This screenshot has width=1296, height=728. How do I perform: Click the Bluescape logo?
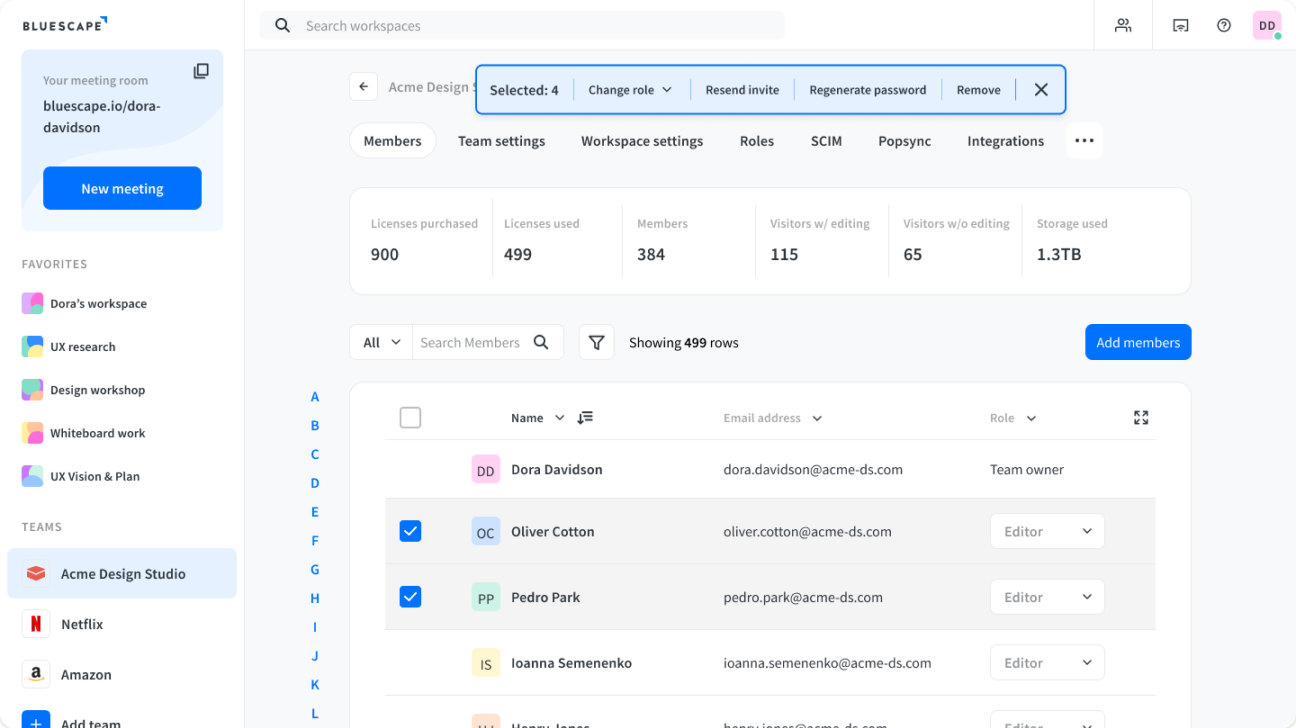pyautogui.click(x=65, y=24)
